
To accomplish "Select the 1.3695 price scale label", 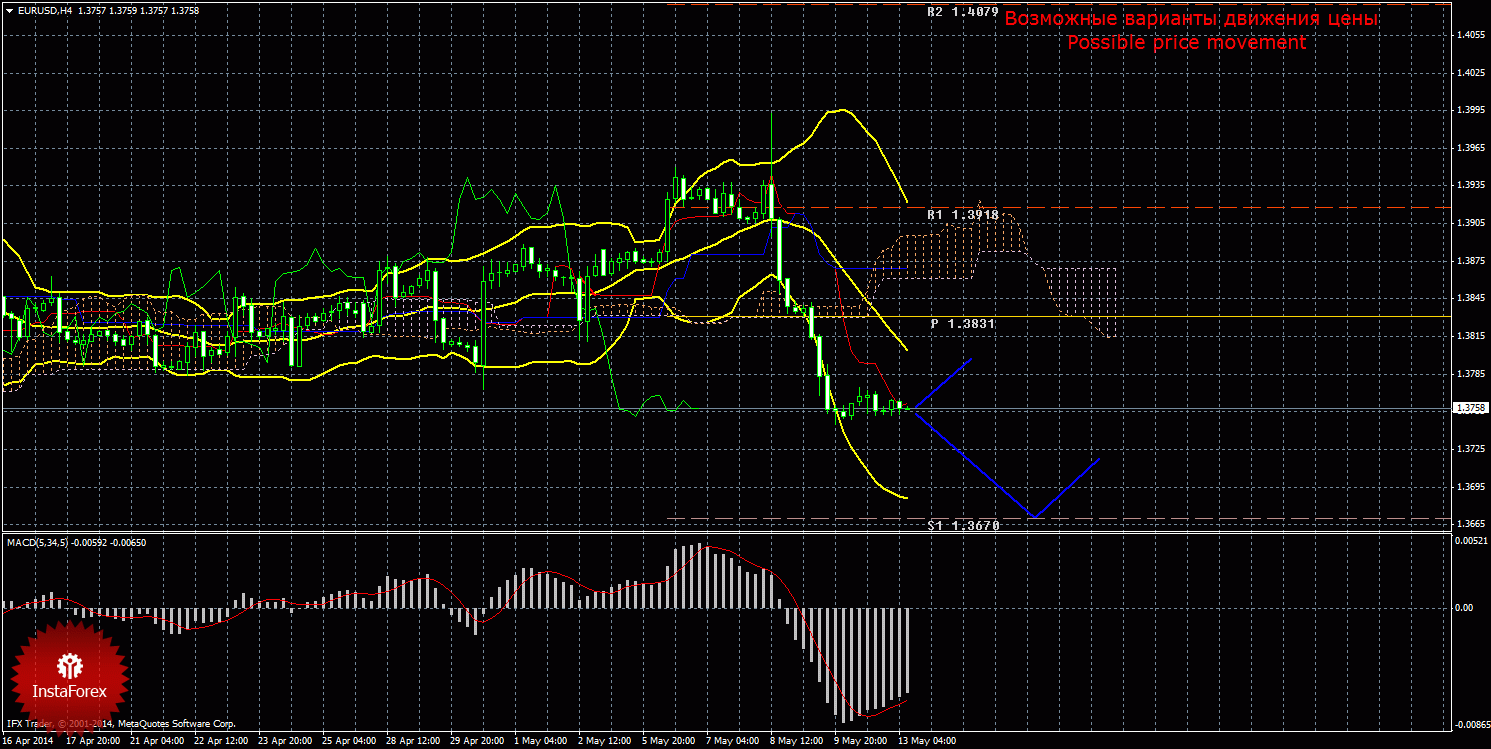I will click(1470, 487).
